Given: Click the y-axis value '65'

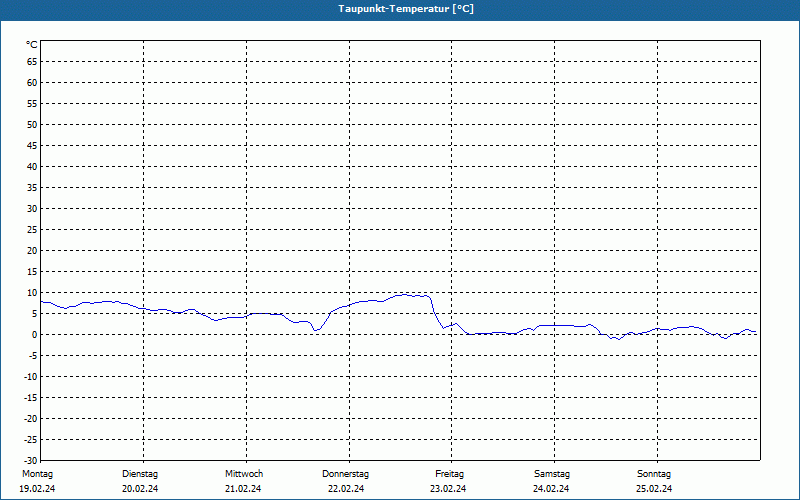Looking at the screenshot, I should pos(32,62).
